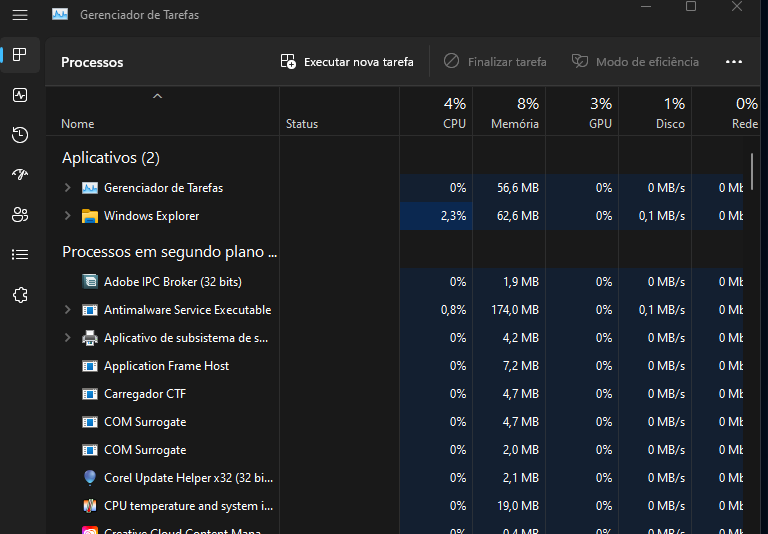
Task: Click Modo de eficiência button
Action: [x=635, y=62]
